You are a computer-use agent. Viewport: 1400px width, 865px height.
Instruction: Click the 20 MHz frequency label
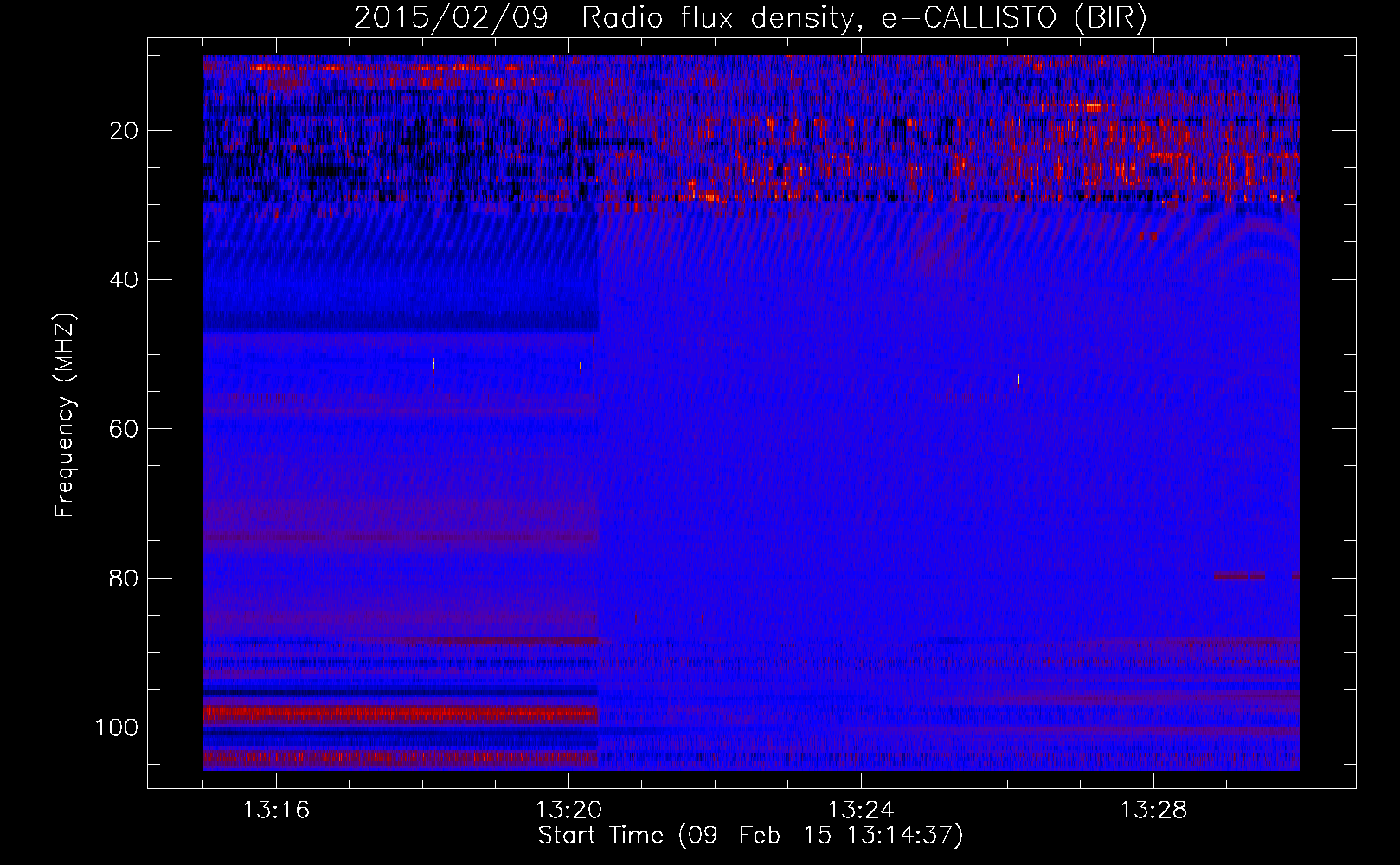[125, 131]
